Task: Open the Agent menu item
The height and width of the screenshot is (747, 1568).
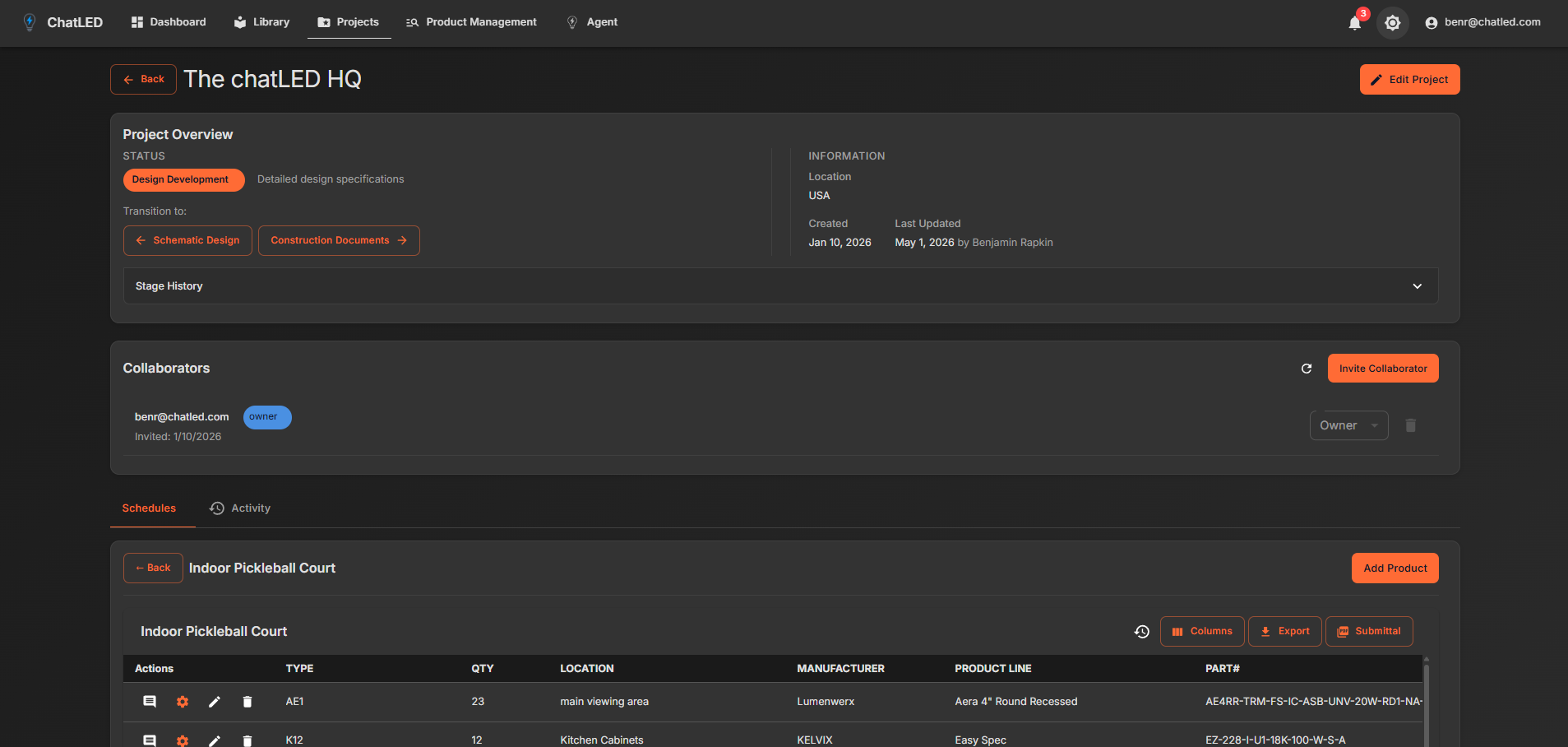Action: tap(592, 22)
